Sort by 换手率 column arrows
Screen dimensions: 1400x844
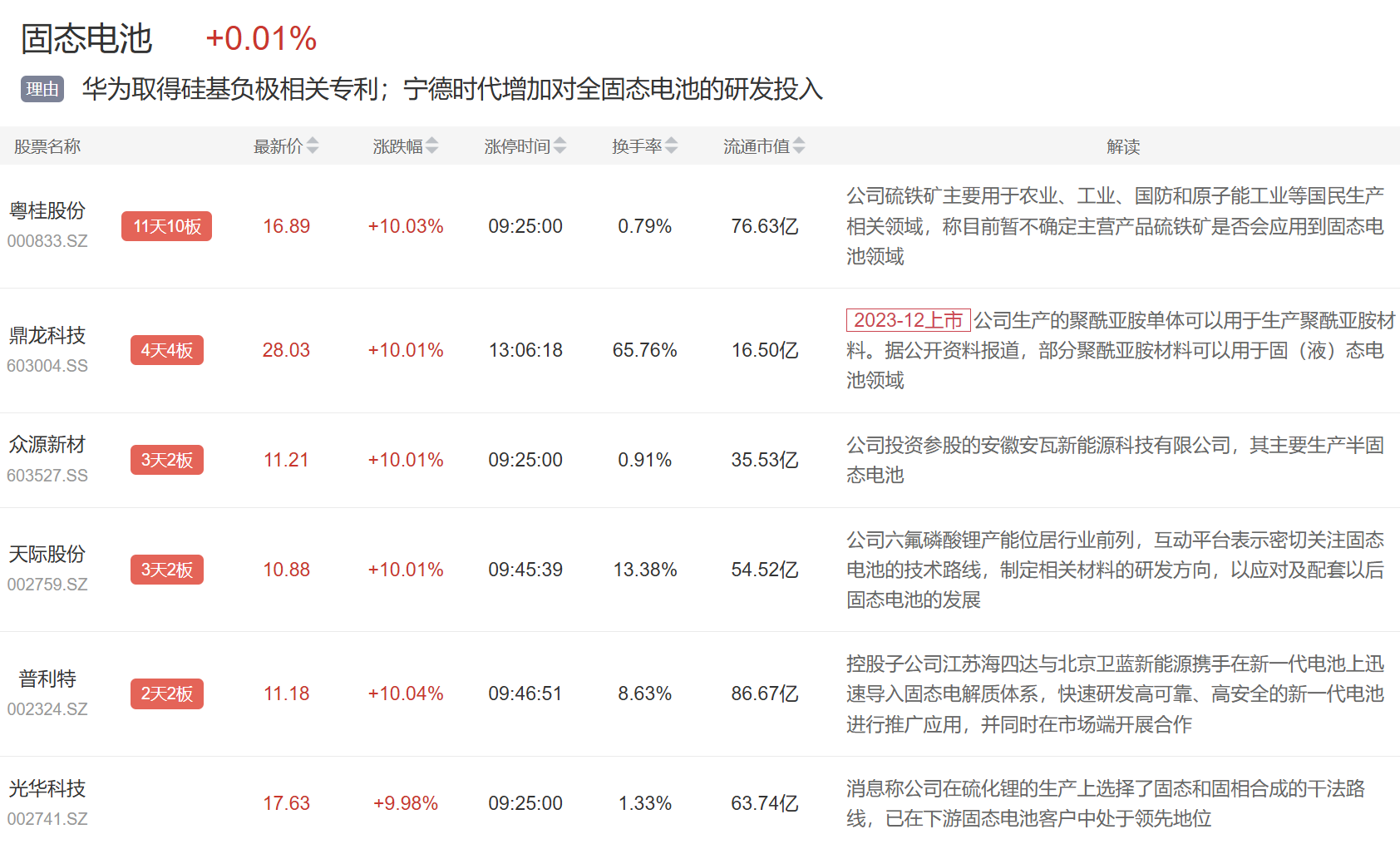click(x=671, y=146)
